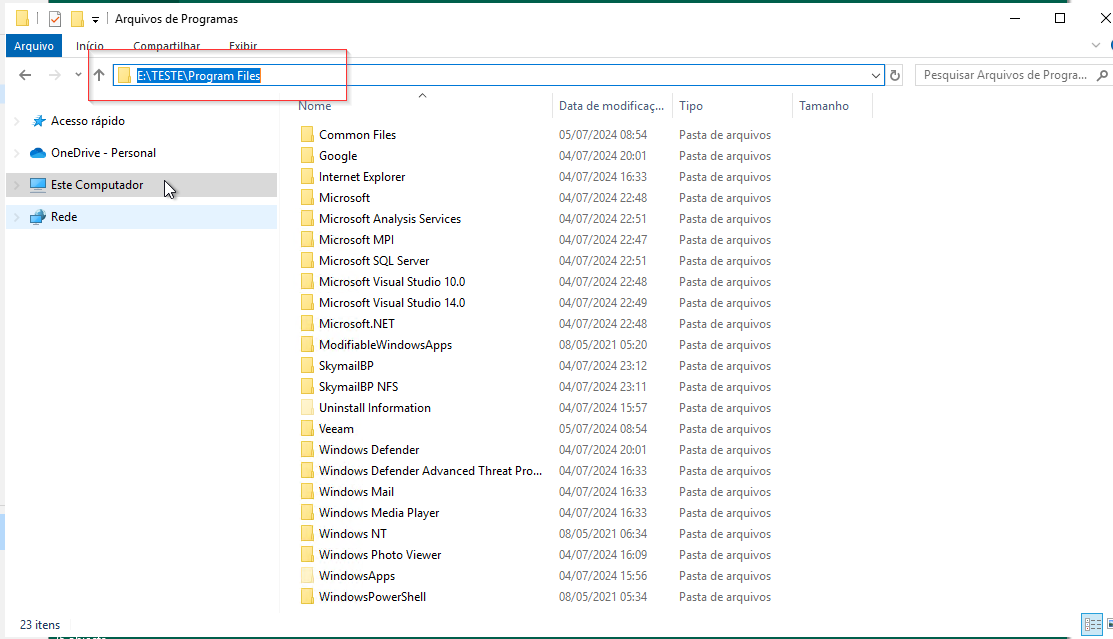Image resolution: width=1113 pixels, height=639 pixels.
Task: Click the hidden Uninstall Information folder icon
Action: (307, 408)
